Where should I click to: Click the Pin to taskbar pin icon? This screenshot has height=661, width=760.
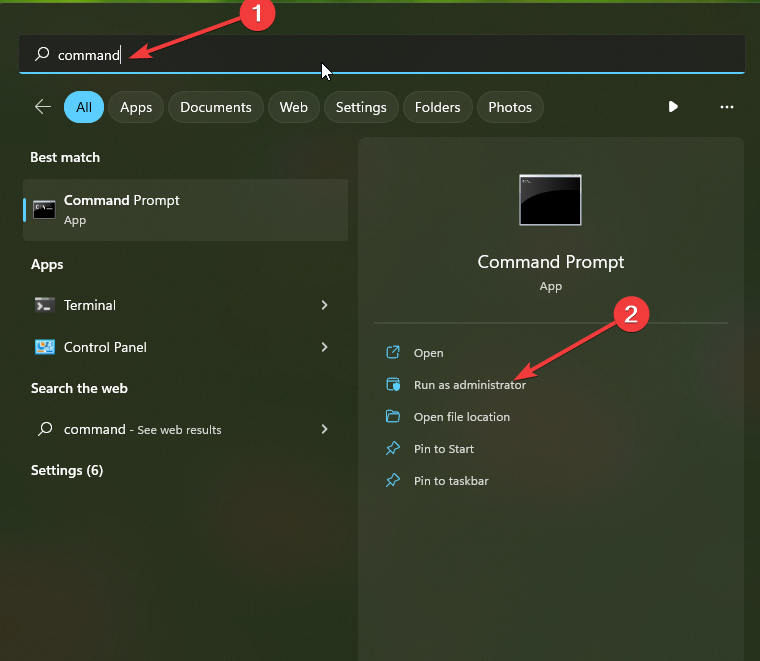pyautogui.click(x=393, y=480)
